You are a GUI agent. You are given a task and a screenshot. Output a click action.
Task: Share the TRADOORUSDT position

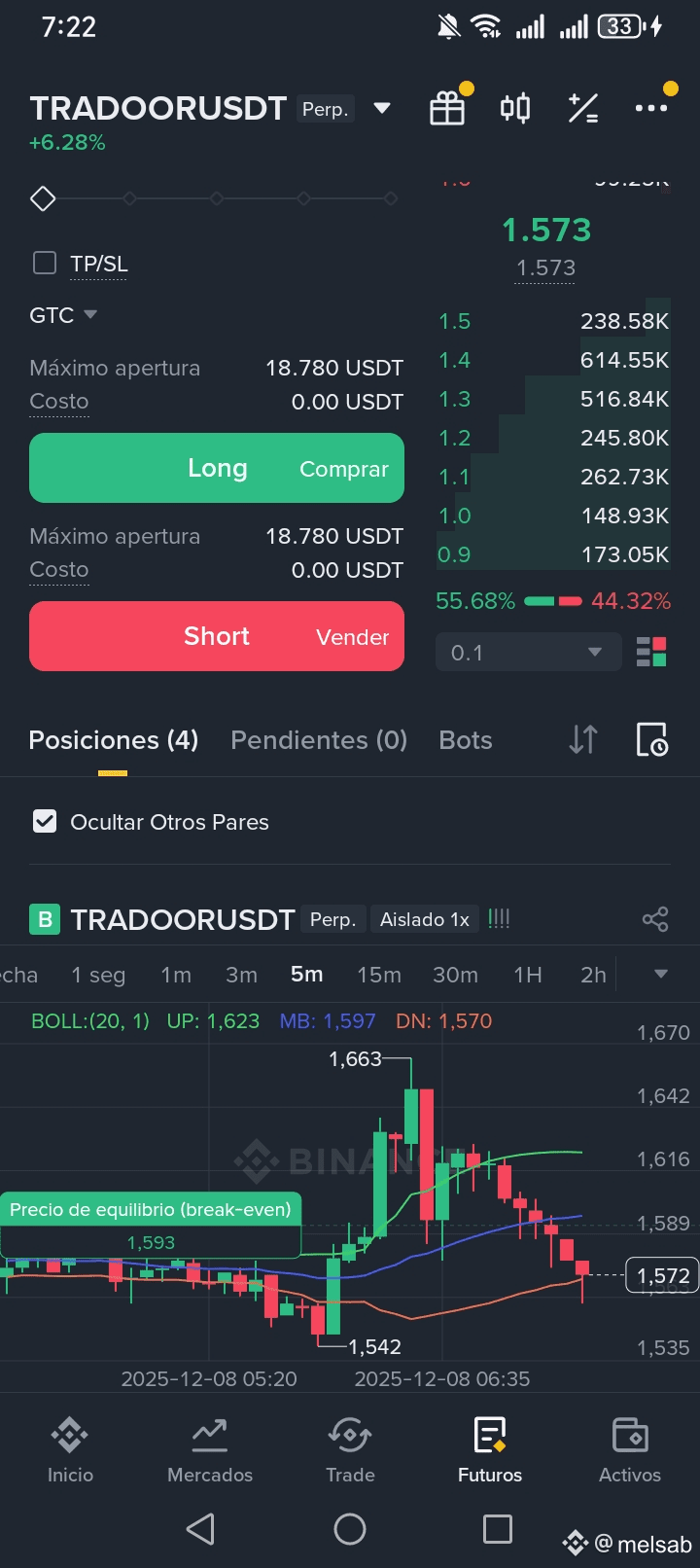click(x=655, y=919)
